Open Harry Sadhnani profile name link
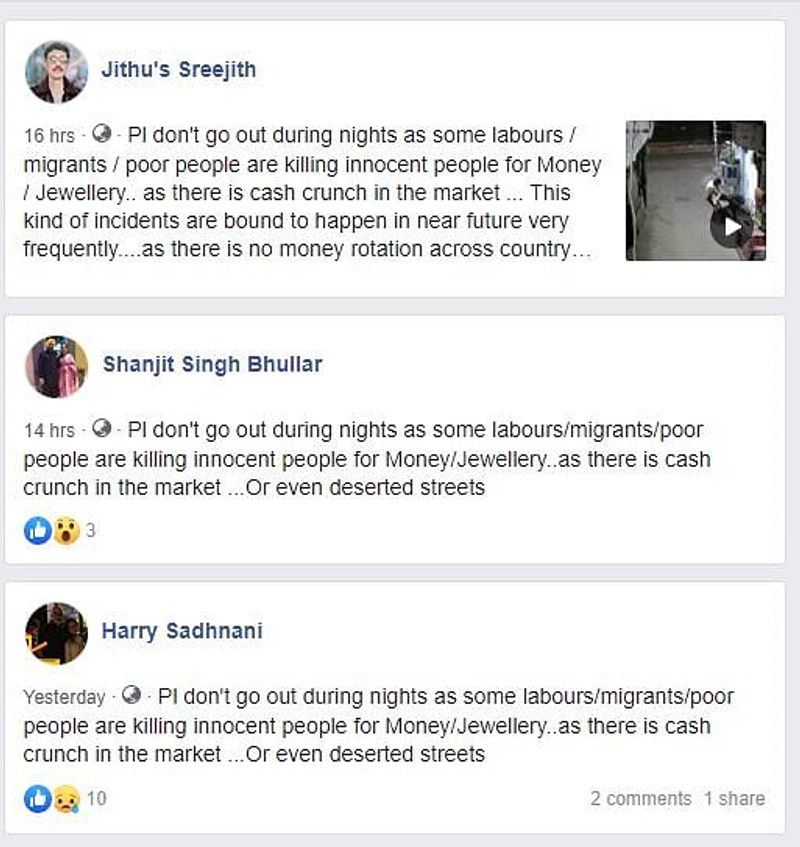 click(182, 631)
